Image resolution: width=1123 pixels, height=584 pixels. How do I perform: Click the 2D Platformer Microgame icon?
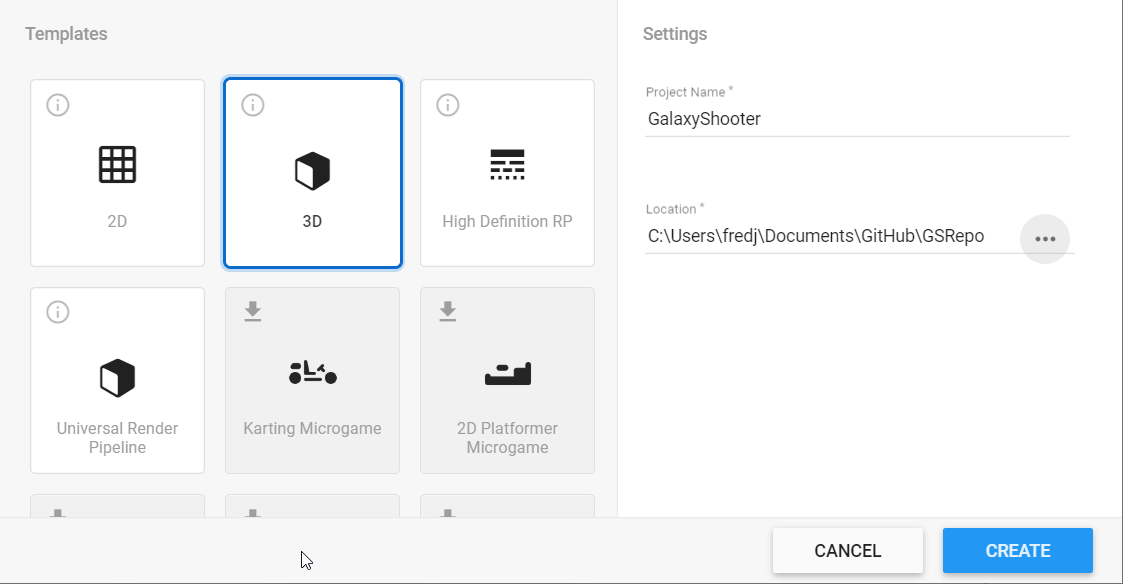pyautogui.click(x=507, y=373)
